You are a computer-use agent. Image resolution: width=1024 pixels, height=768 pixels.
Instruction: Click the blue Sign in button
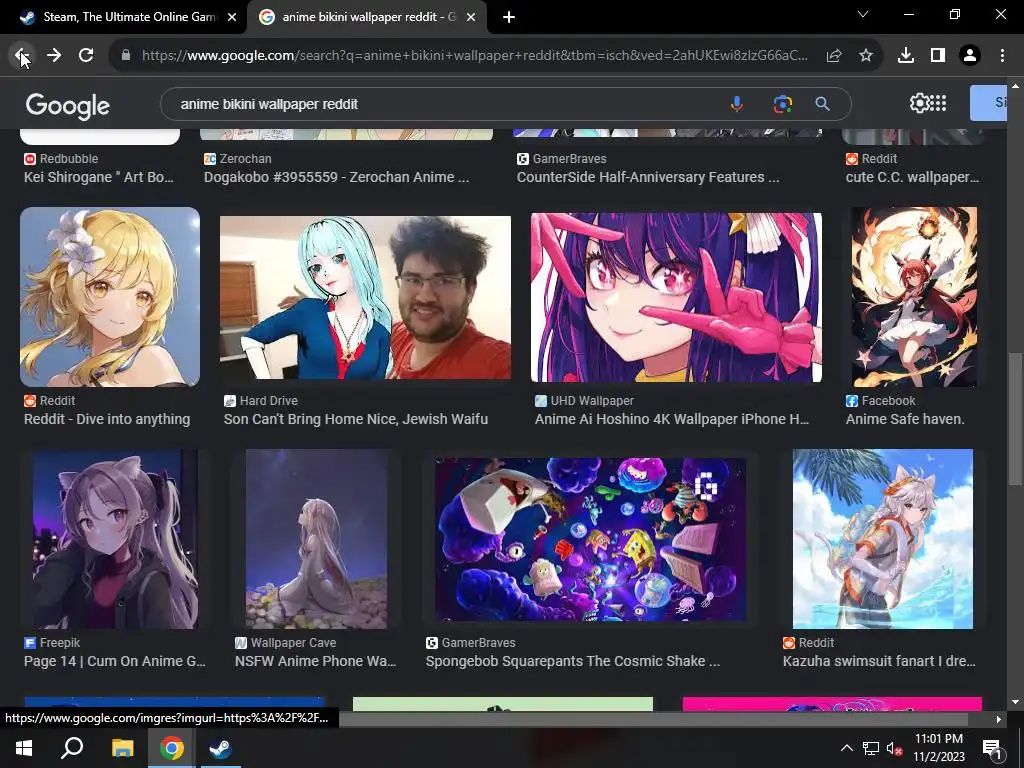988,103
